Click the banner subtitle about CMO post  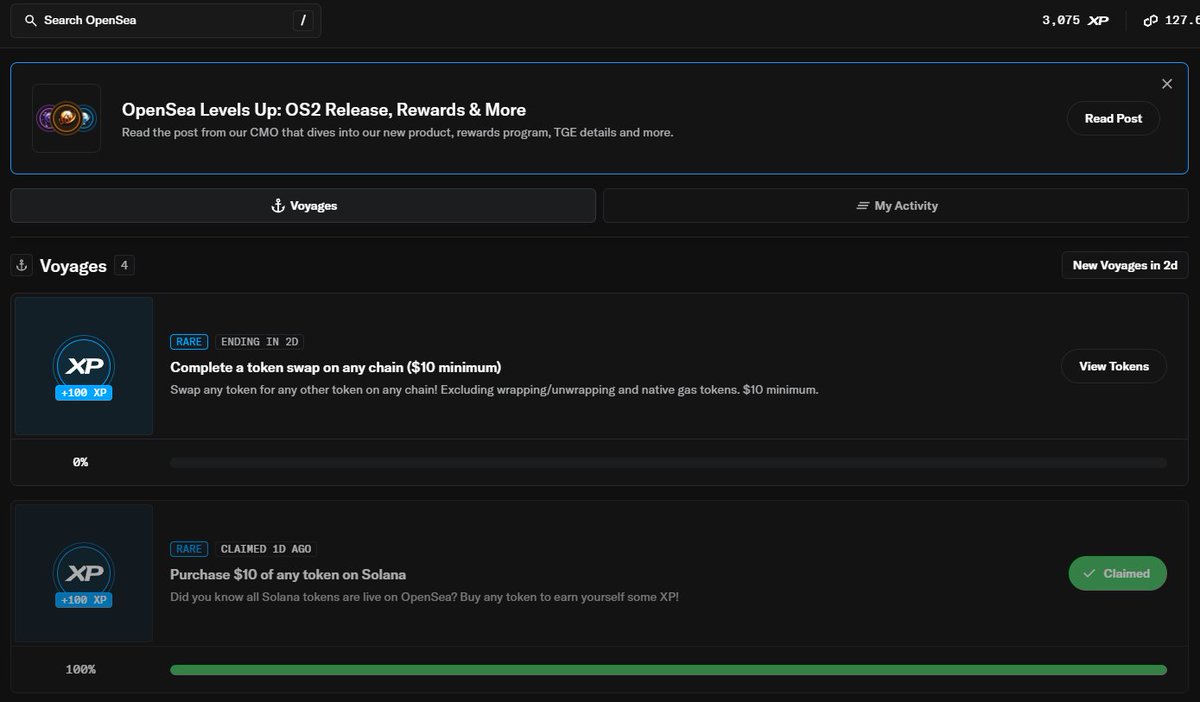click(x=398, y=133)
